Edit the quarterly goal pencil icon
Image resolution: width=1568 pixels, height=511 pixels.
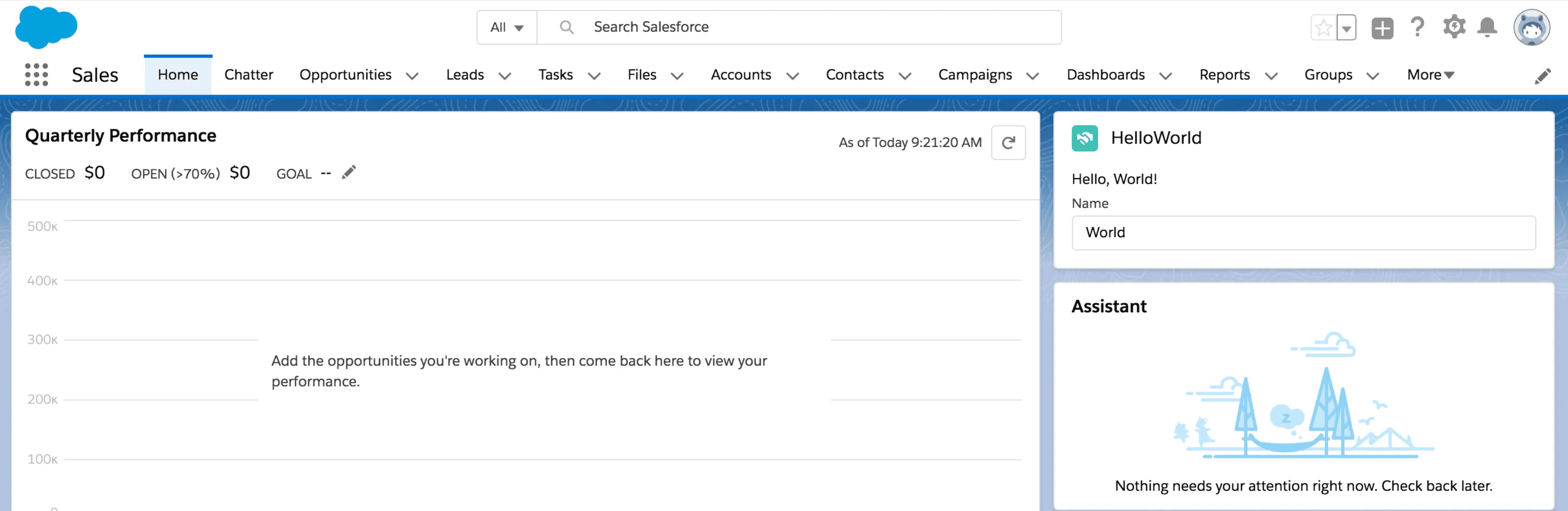click(349, 173)
